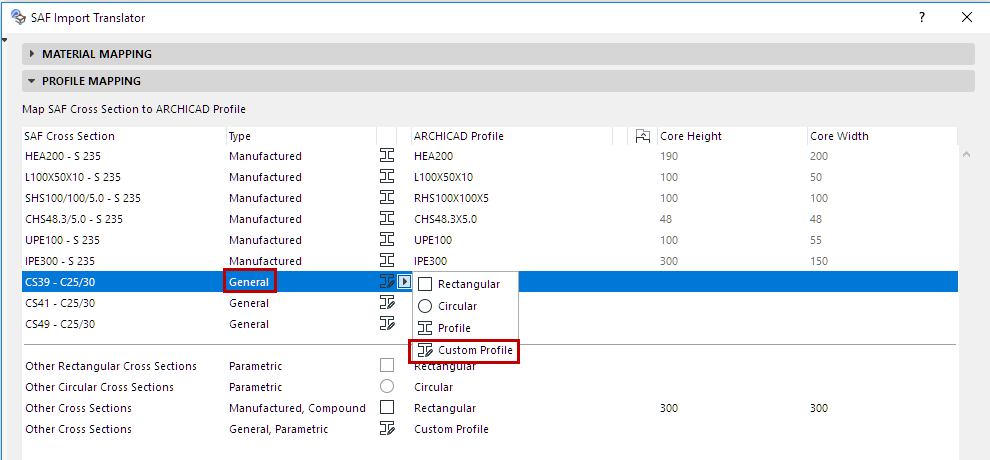This screenshot has height=460, width=990.
Task: Click the Other Circular Cross Sections row label
Action: [99, 387]
